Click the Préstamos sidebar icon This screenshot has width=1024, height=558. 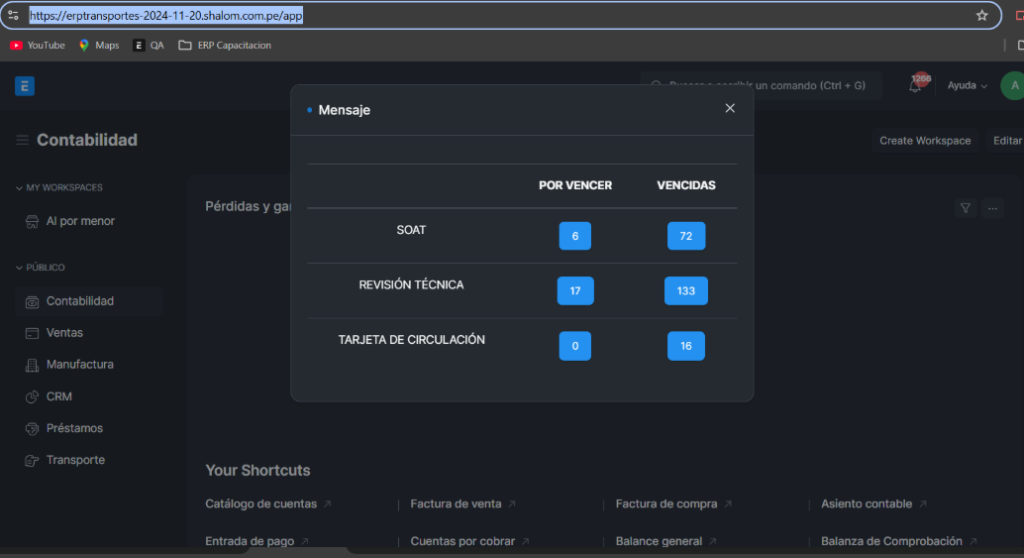31,429
